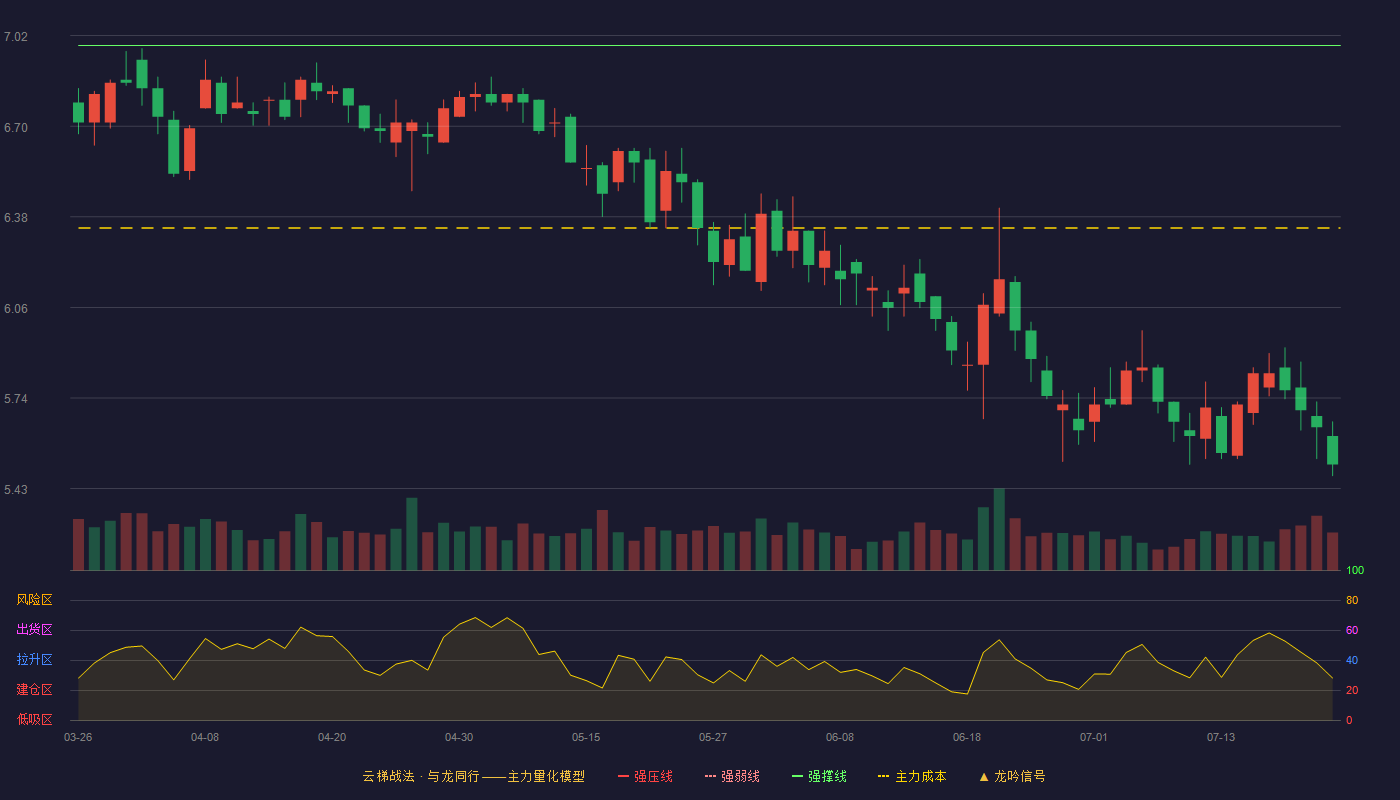Click the 拉升区 zone label
The width and height of the screenshot is (1400, 800).
[34, 660]
